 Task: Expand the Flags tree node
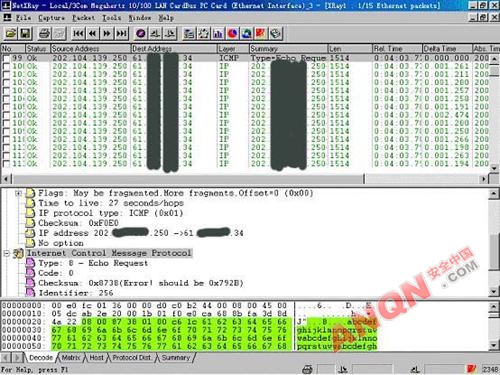pos(18,193)
